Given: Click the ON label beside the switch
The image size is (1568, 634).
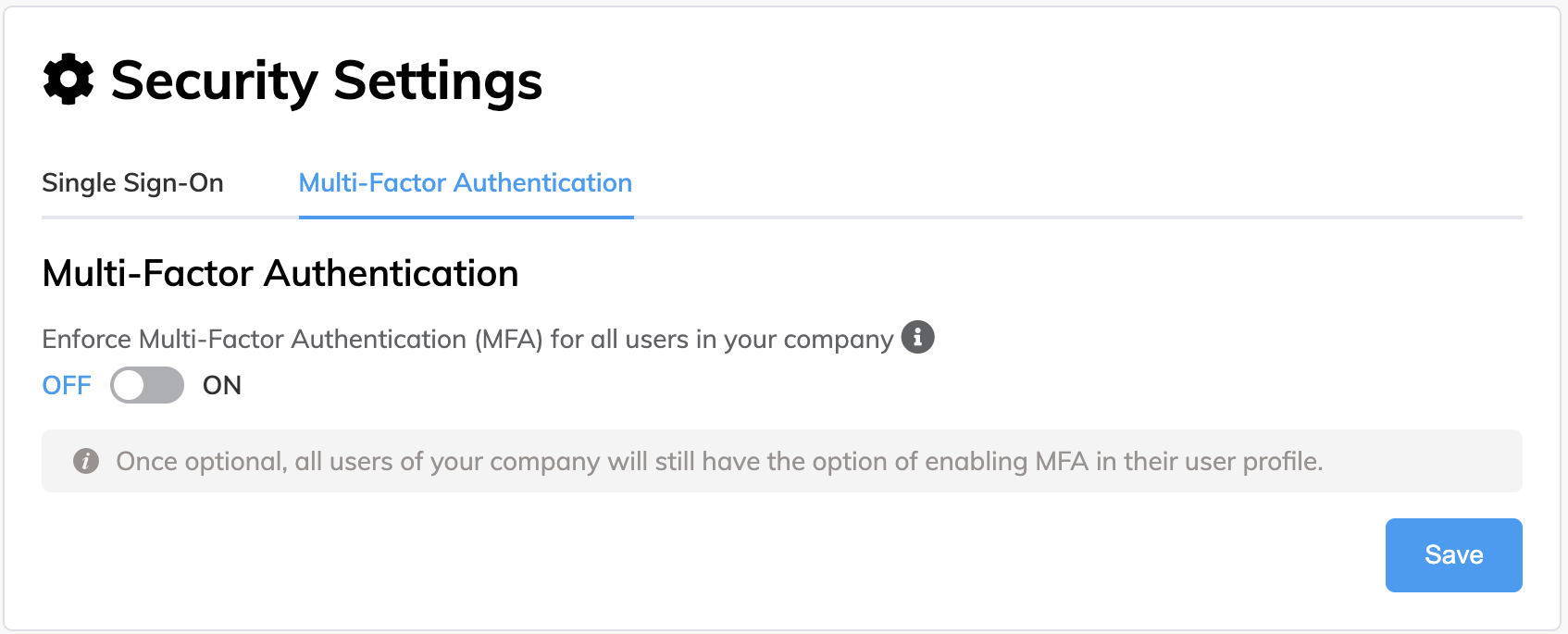Looking at the screenshot, I should coord(220,385).
